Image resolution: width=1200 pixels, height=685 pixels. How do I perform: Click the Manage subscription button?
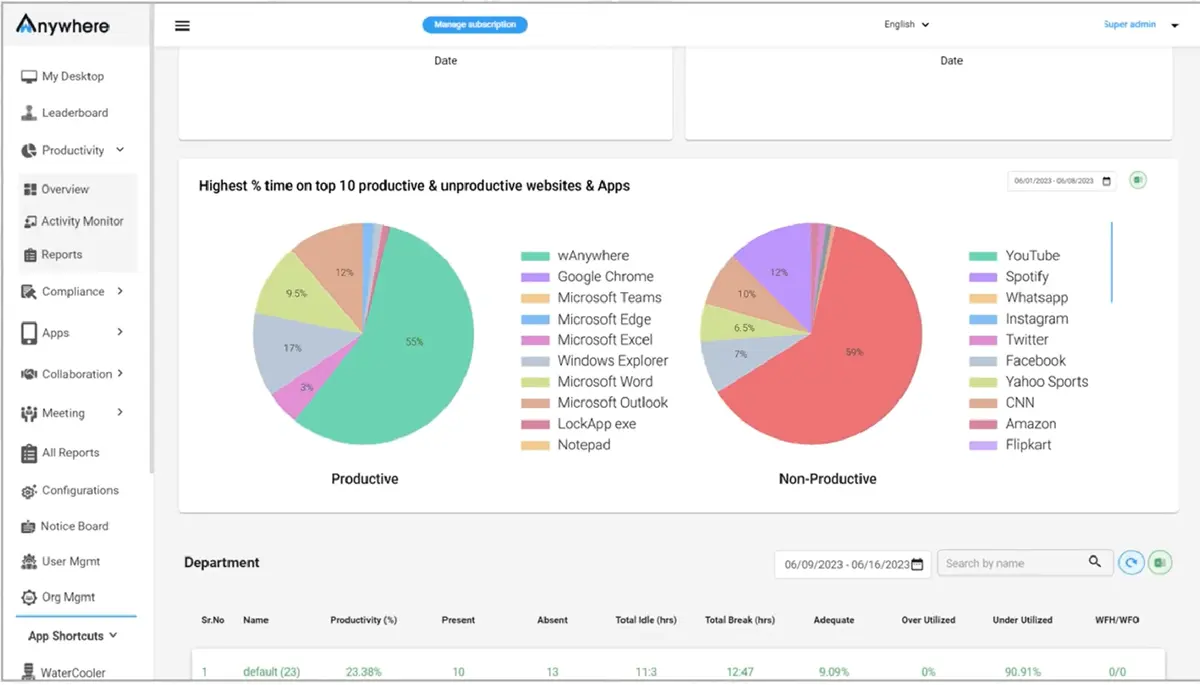click(475, 24)
